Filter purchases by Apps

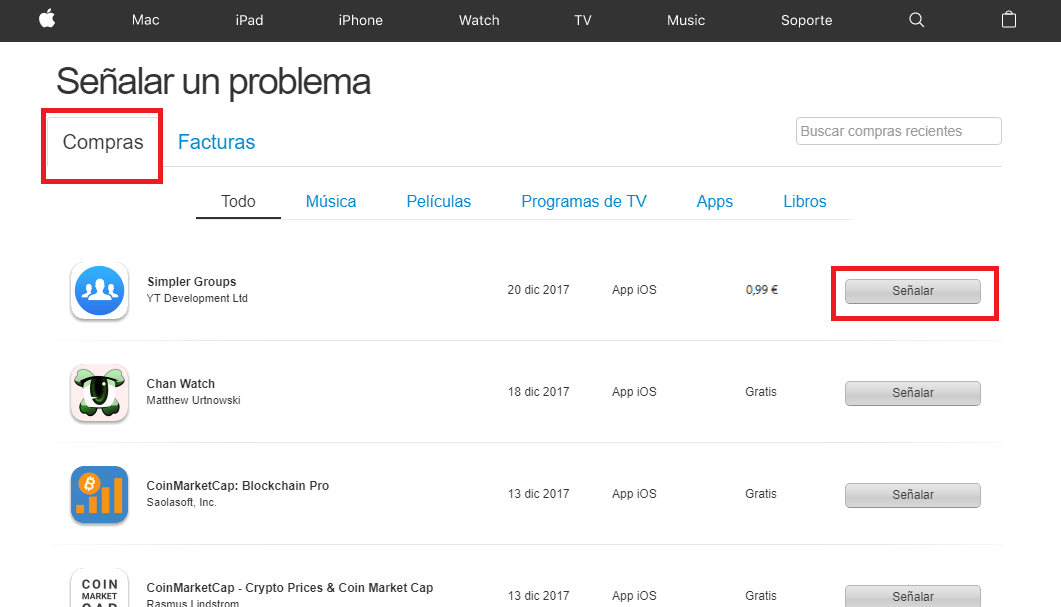[715, 202]
